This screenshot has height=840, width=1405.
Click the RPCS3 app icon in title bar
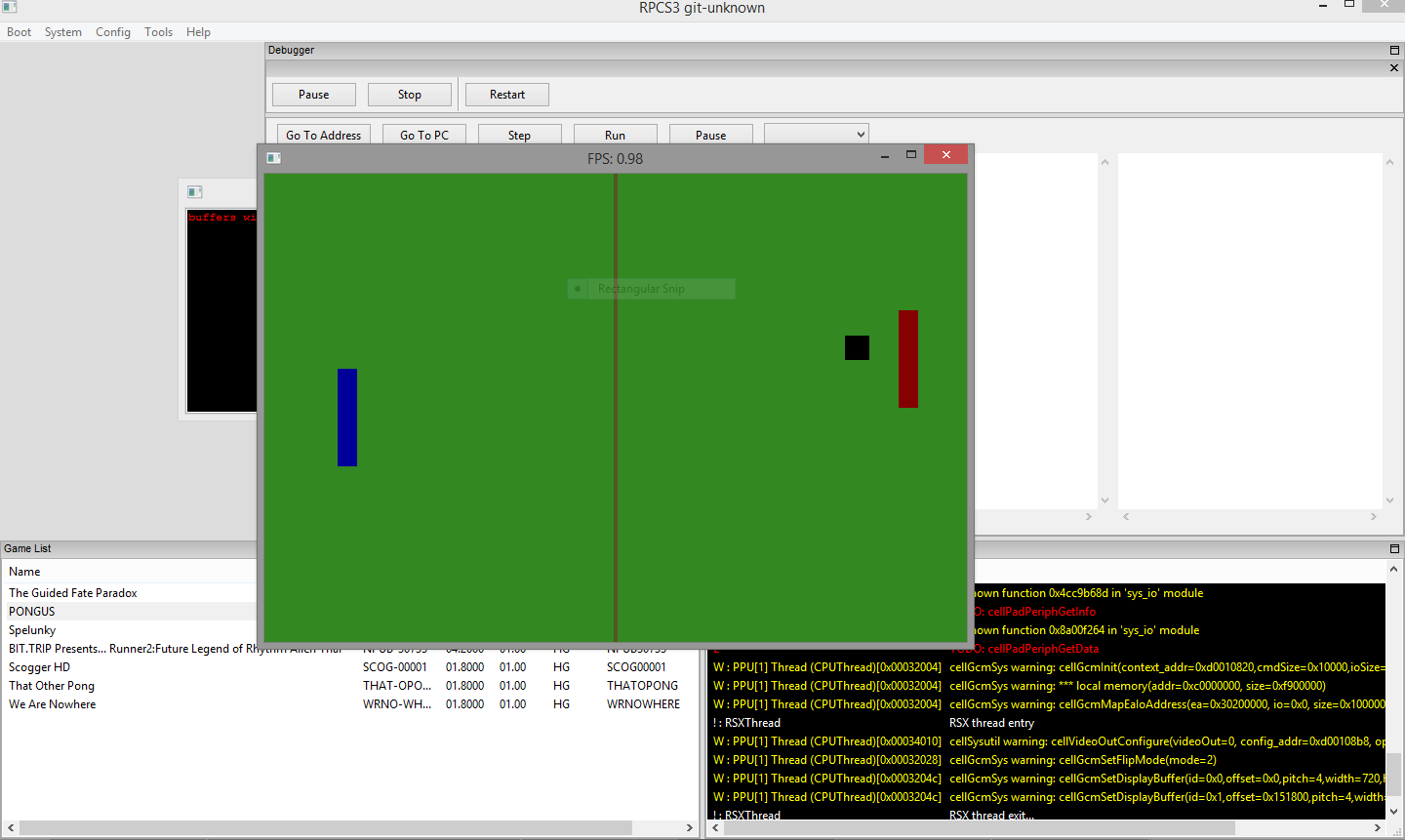9,7
